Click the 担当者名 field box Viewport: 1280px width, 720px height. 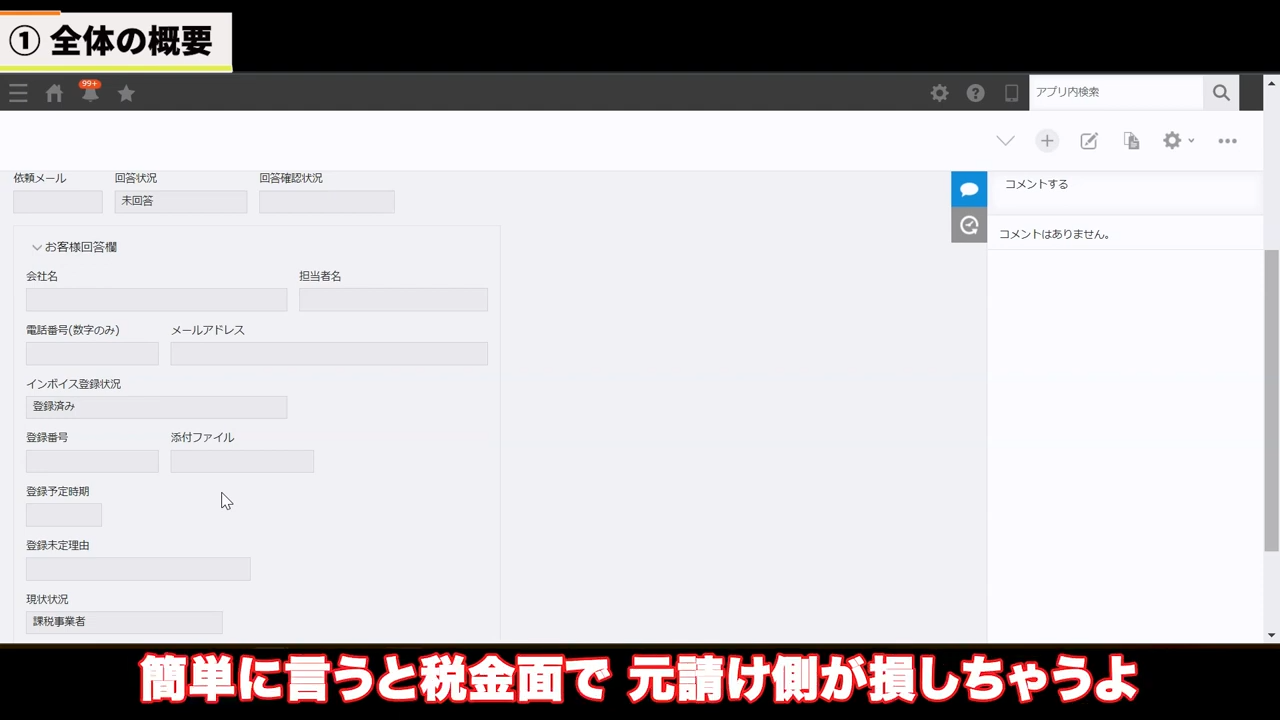pyautogui.click(x=394, y=299)
